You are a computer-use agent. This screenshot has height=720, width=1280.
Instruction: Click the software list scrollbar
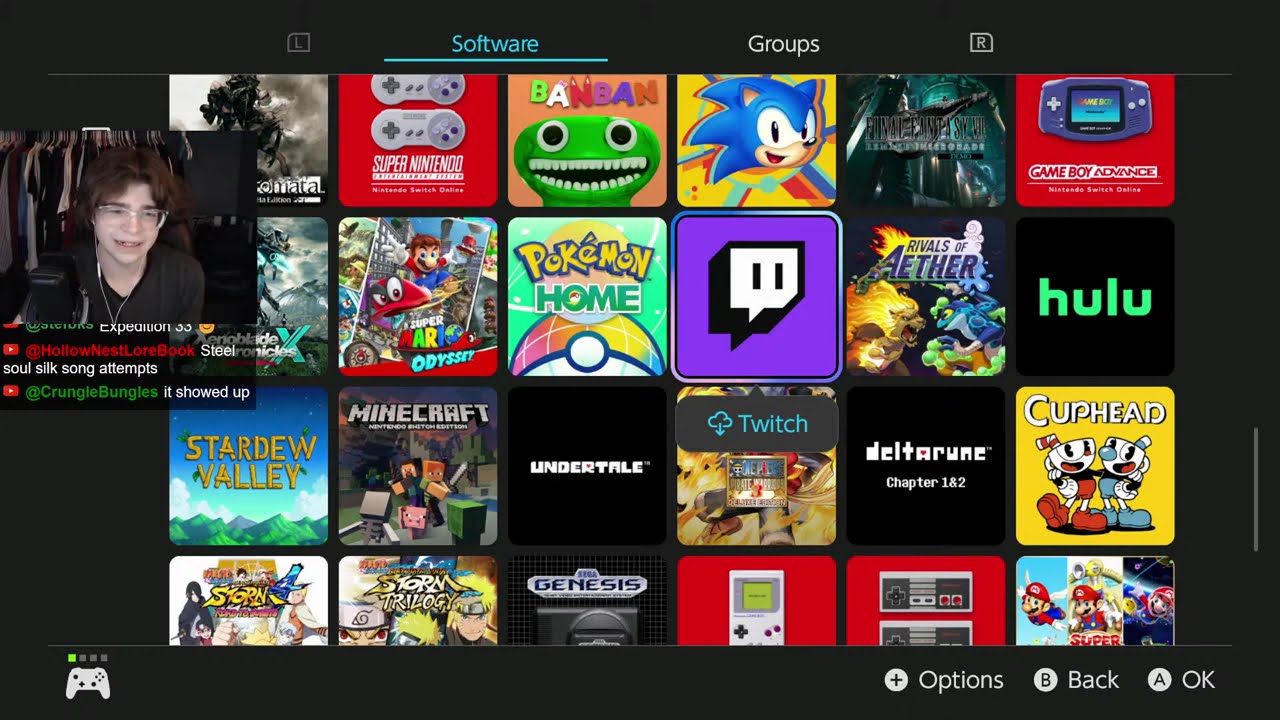tap(1257, 489)
